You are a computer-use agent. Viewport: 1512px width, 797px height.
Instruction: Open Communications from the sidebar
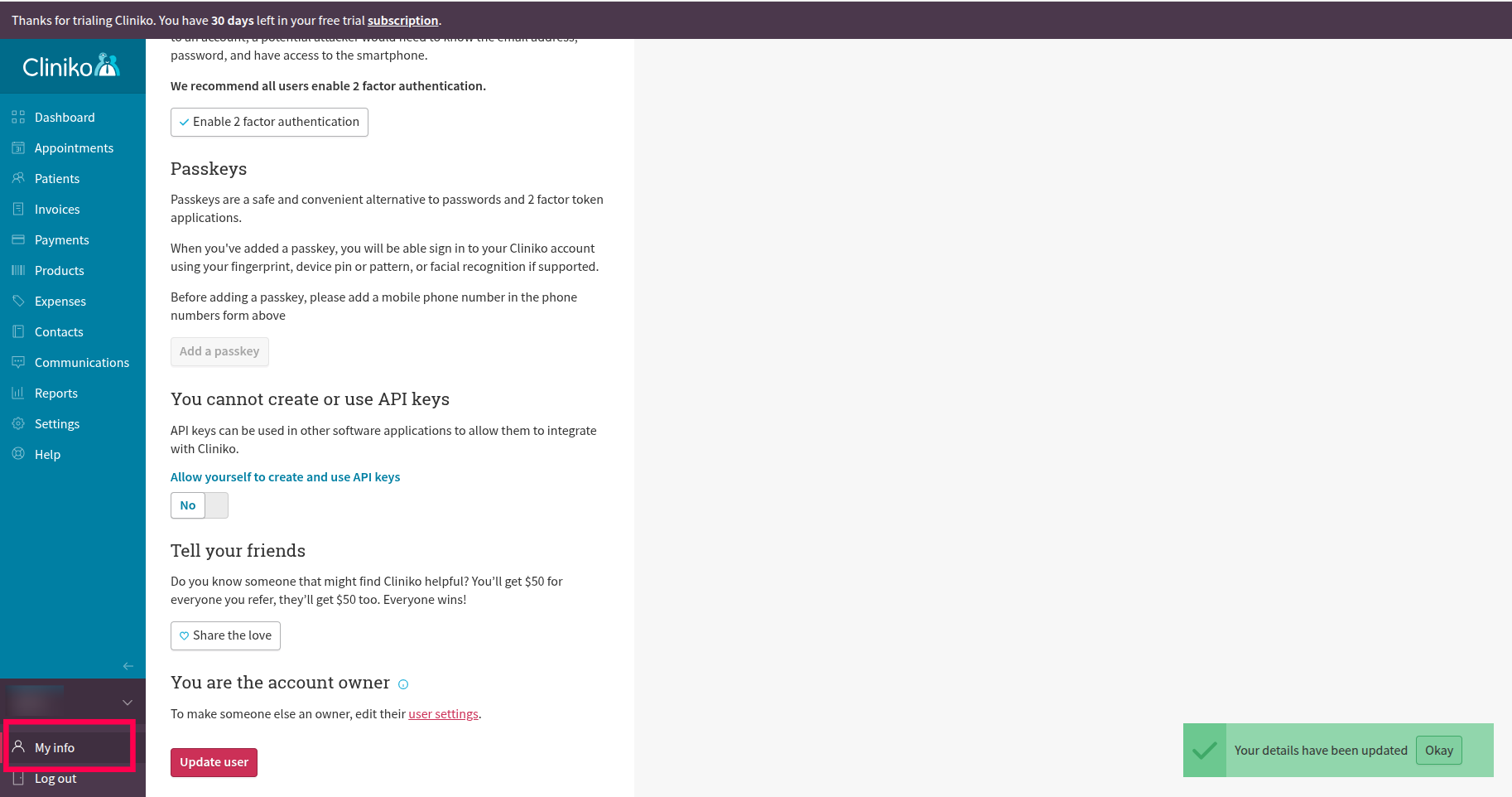[x=73, y=363]
